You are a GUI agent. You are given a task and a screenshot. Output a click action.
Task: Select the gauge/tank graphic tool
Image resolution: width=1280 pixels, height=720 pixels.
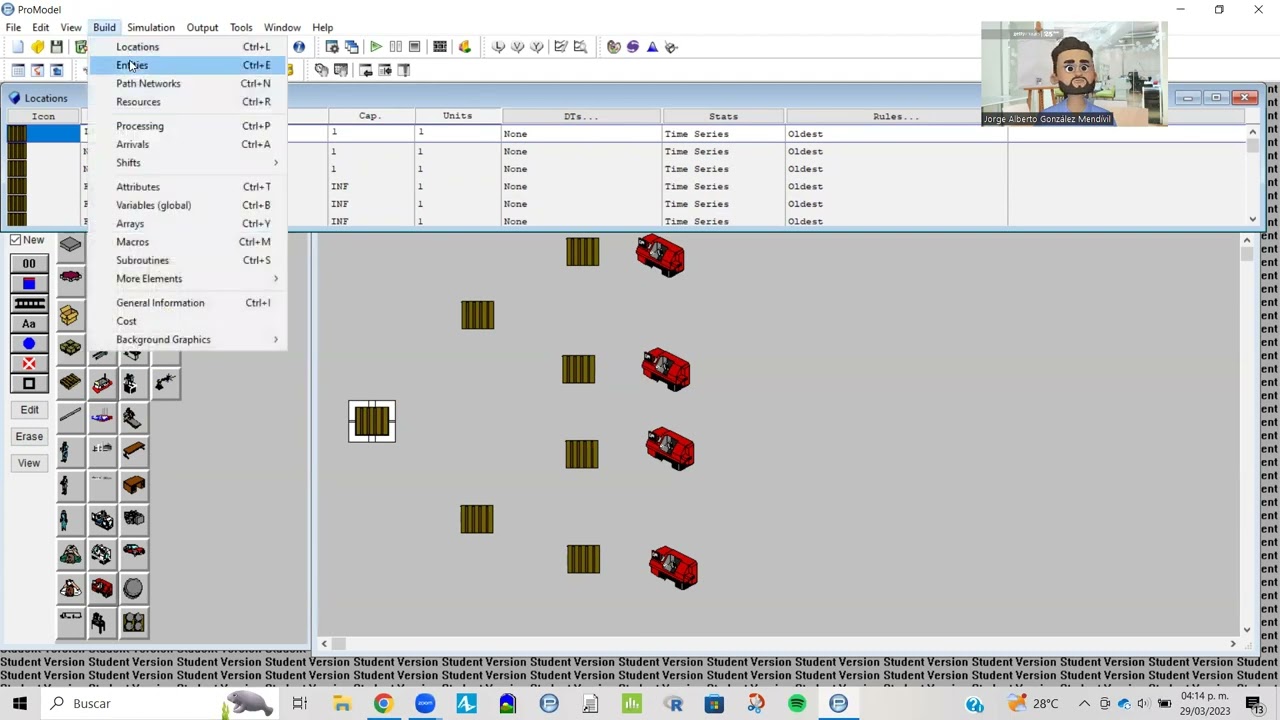click(x=29, y=284)
